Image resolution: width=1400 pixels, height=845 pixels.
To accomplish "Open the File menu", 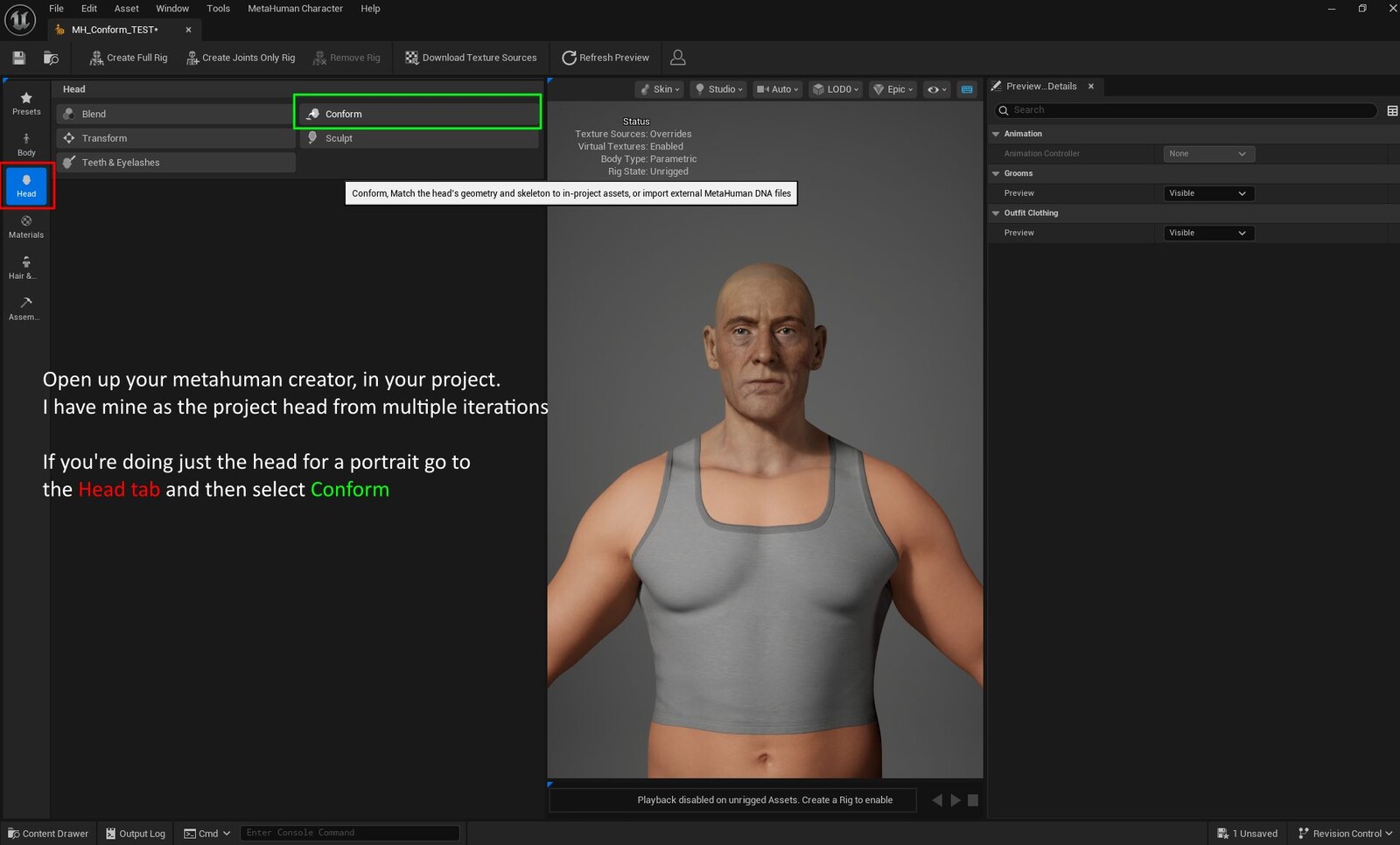I will tap(56, 9).
